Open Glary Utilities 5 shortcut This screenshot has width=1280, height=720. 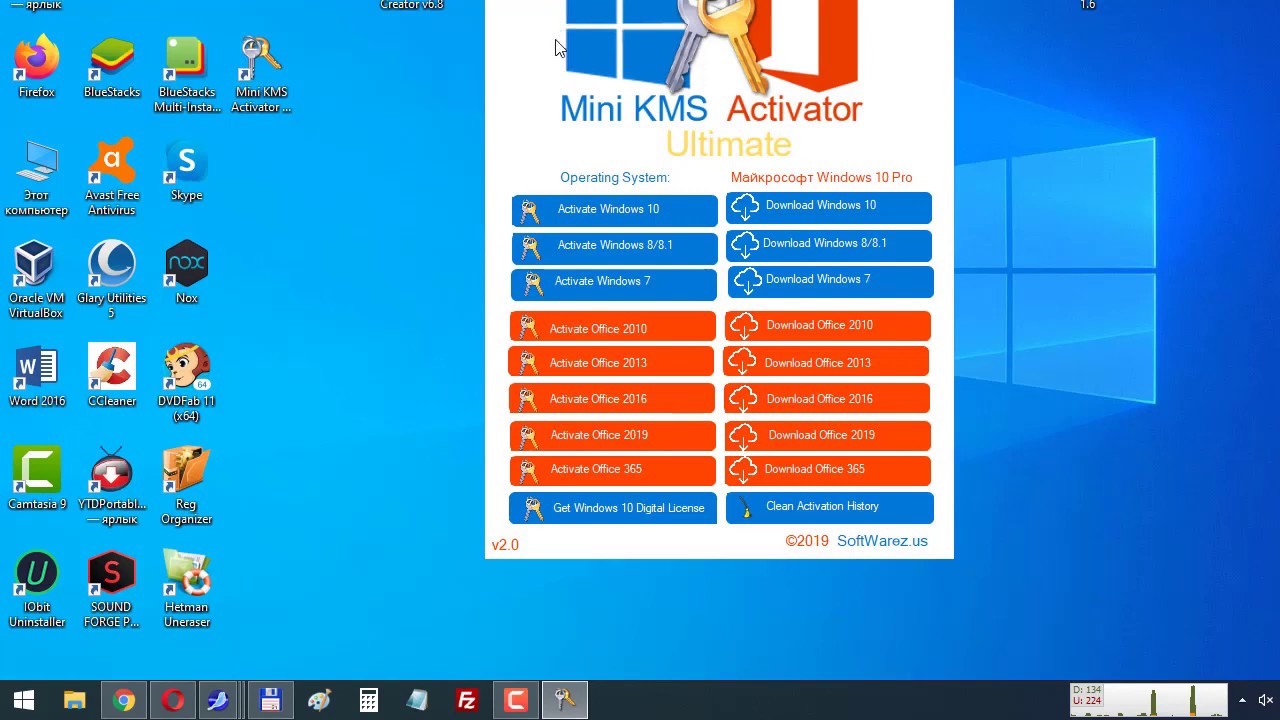click(x=112, y=281)
